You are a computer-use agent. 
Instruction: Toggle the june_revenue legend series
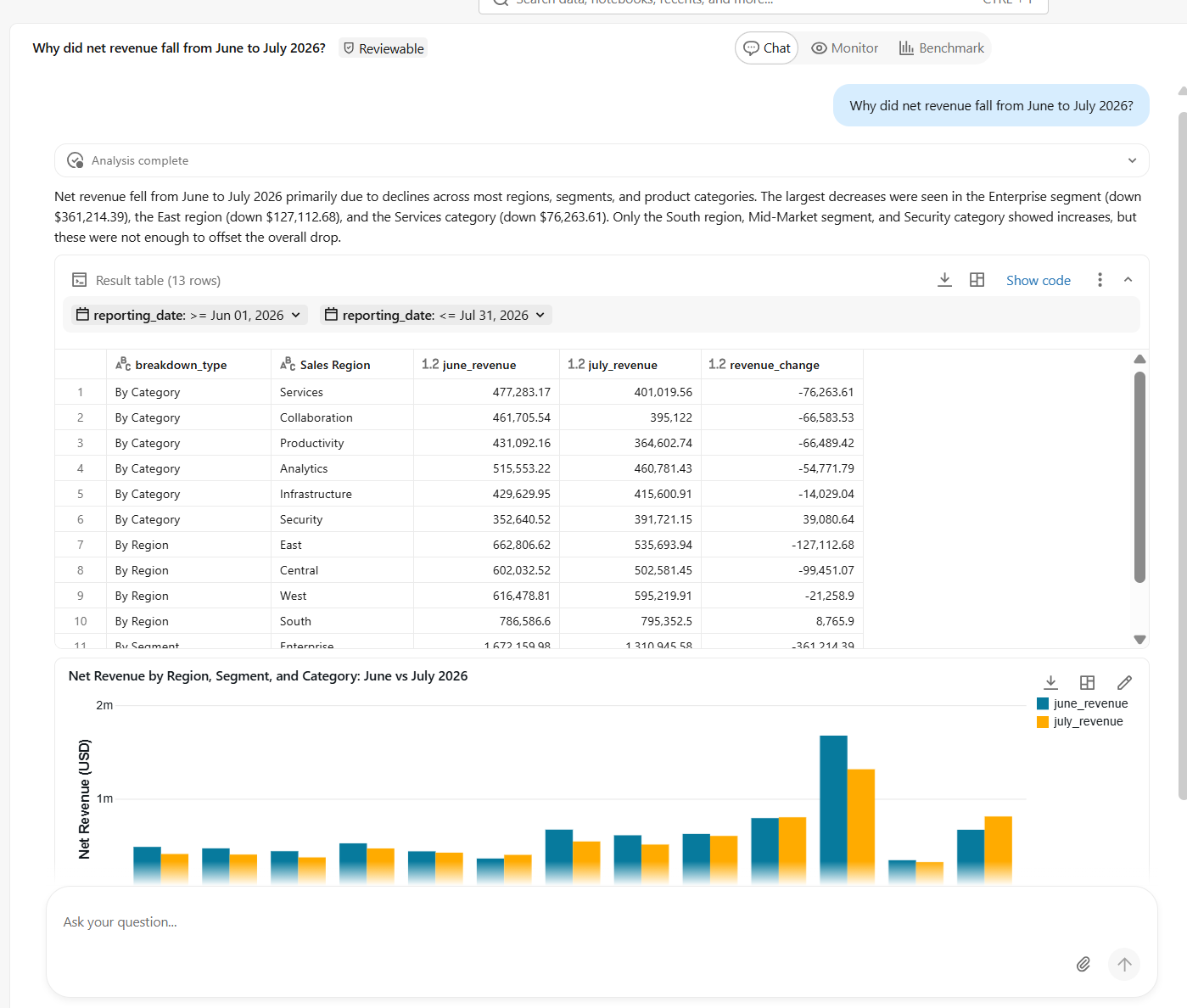click(1083, 703)
